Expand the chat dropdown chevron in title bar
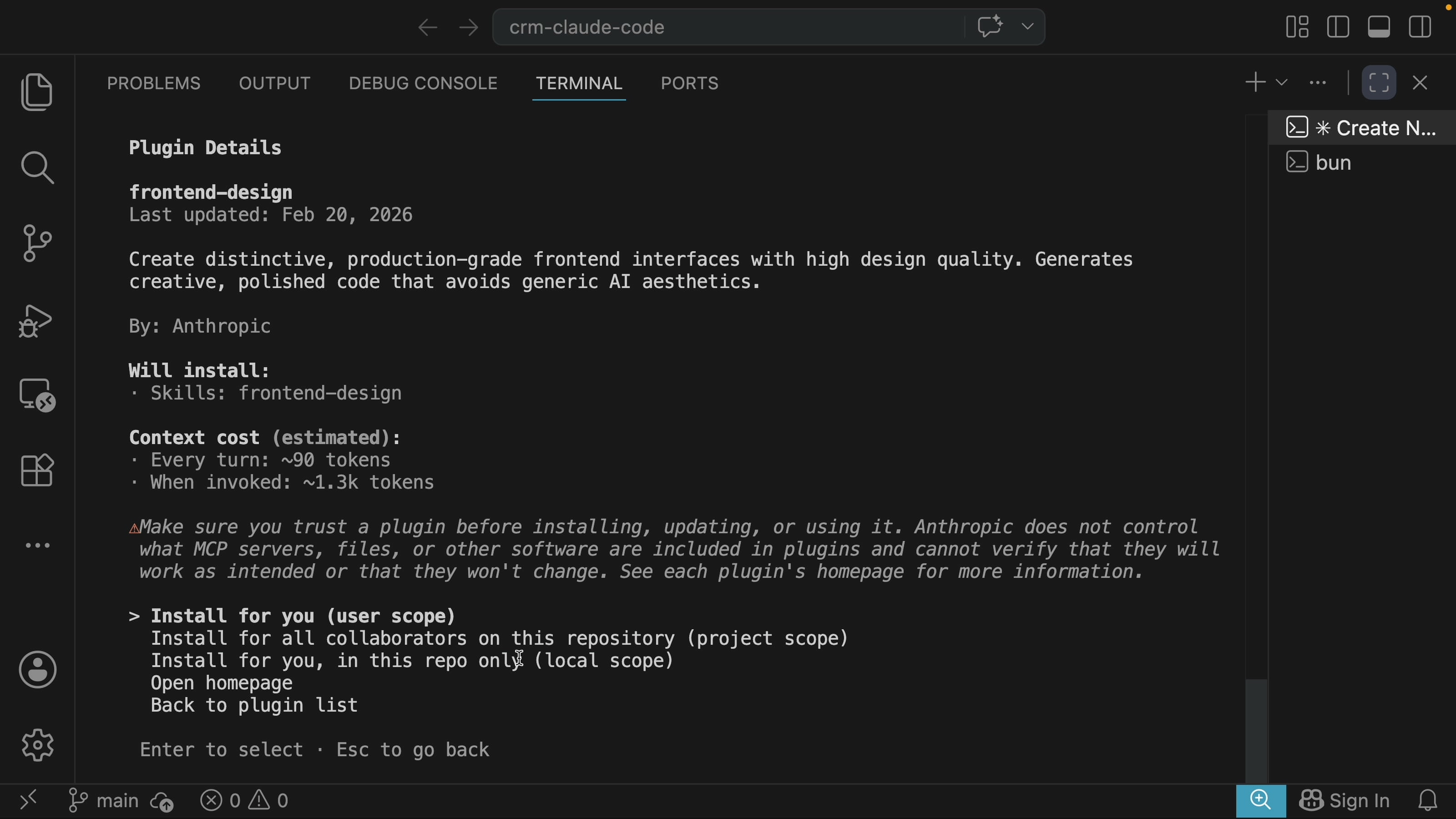Viewport: 1456px width, 819px height. (1027, 26)
